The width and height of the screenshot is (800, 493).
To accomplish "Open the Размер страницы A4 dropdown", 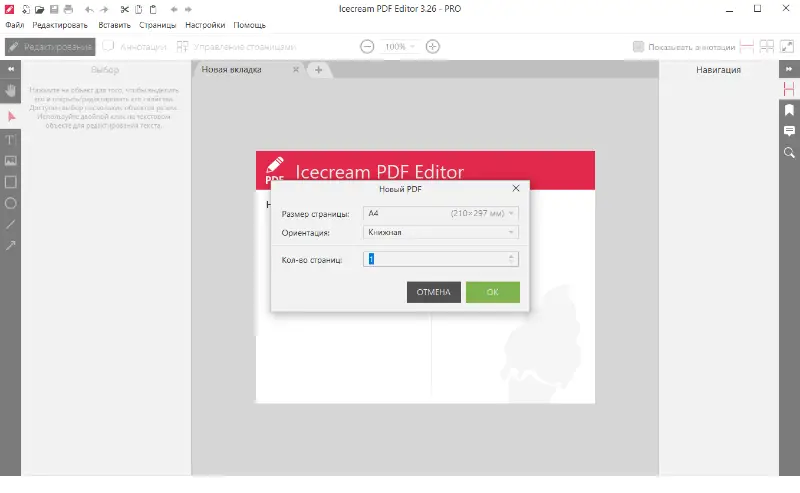I will (441, 213).
